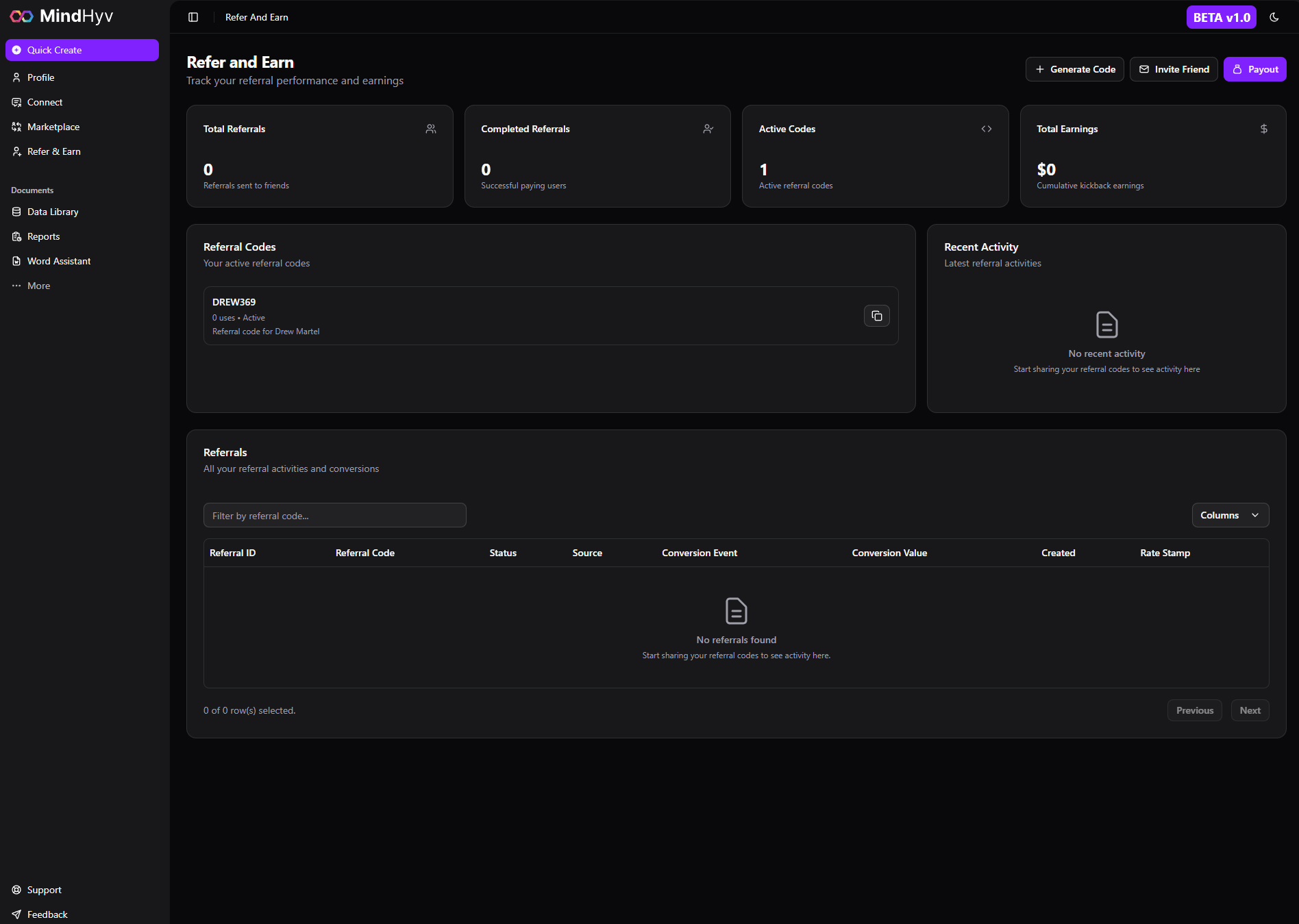Click the Reports icon in the sidebar
1299x924 pixels.
(x=16, y=236)
